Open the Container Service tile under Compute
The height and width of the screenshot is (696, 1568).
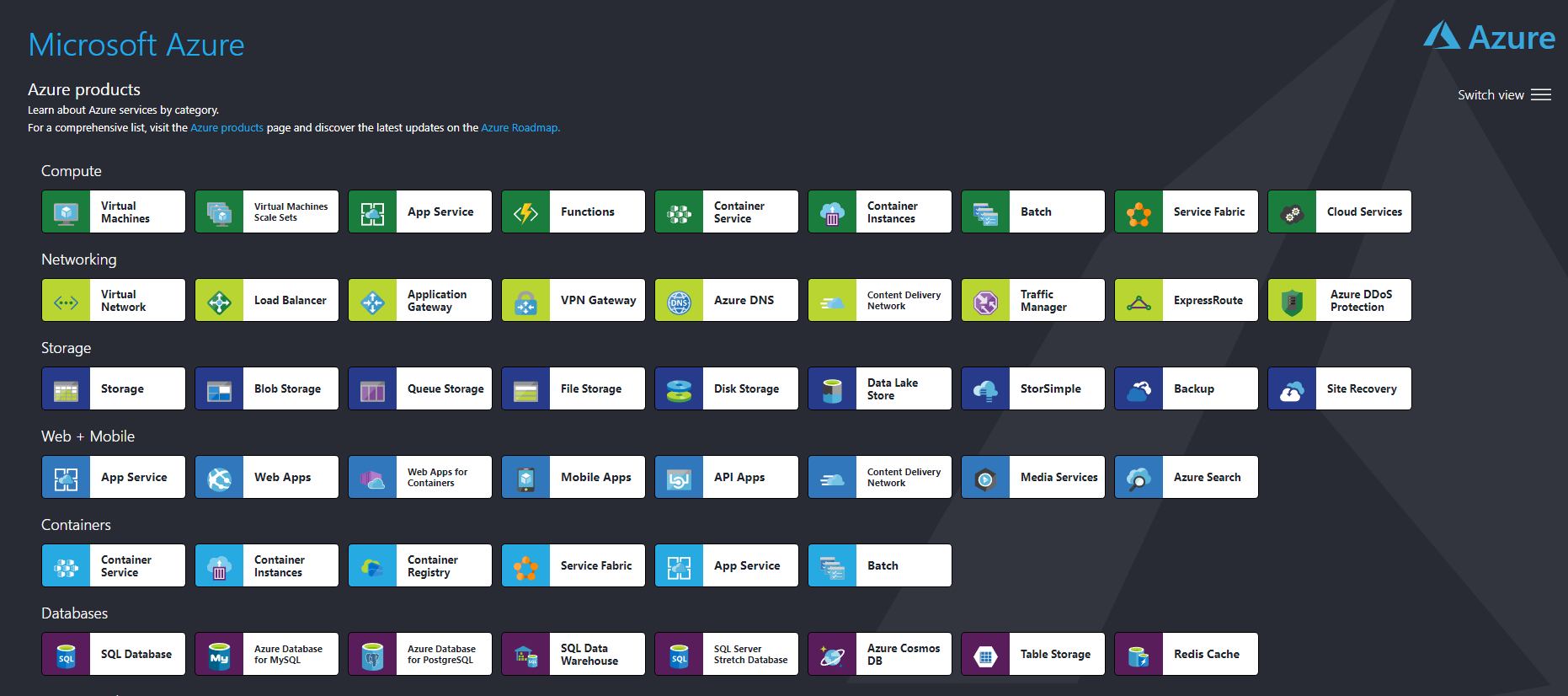(x=727, y=211)
